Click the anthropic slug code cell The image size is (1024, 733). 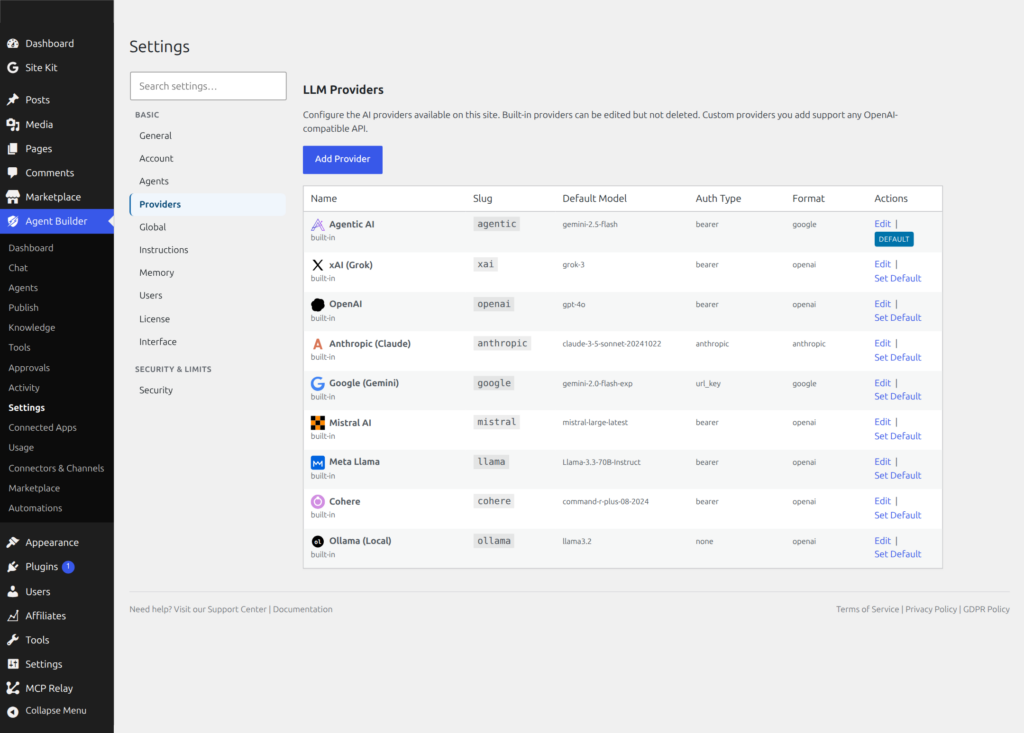pyautogui.click(x=502, y=344)
